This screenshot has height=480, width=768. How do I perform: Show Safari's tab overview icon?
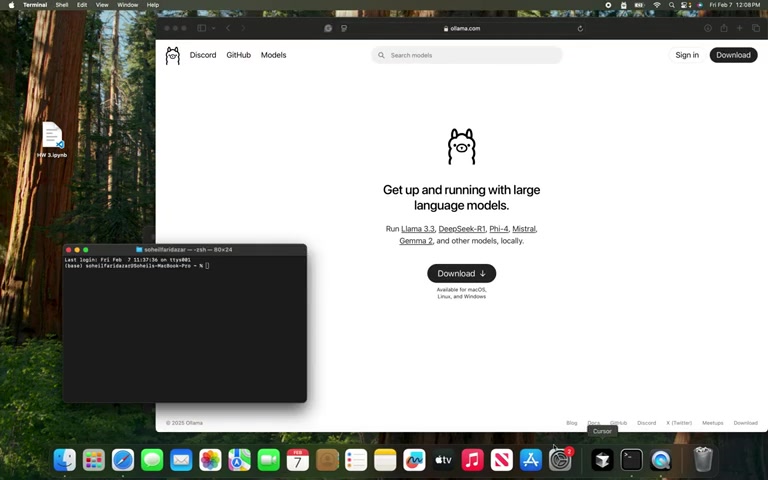756,28
